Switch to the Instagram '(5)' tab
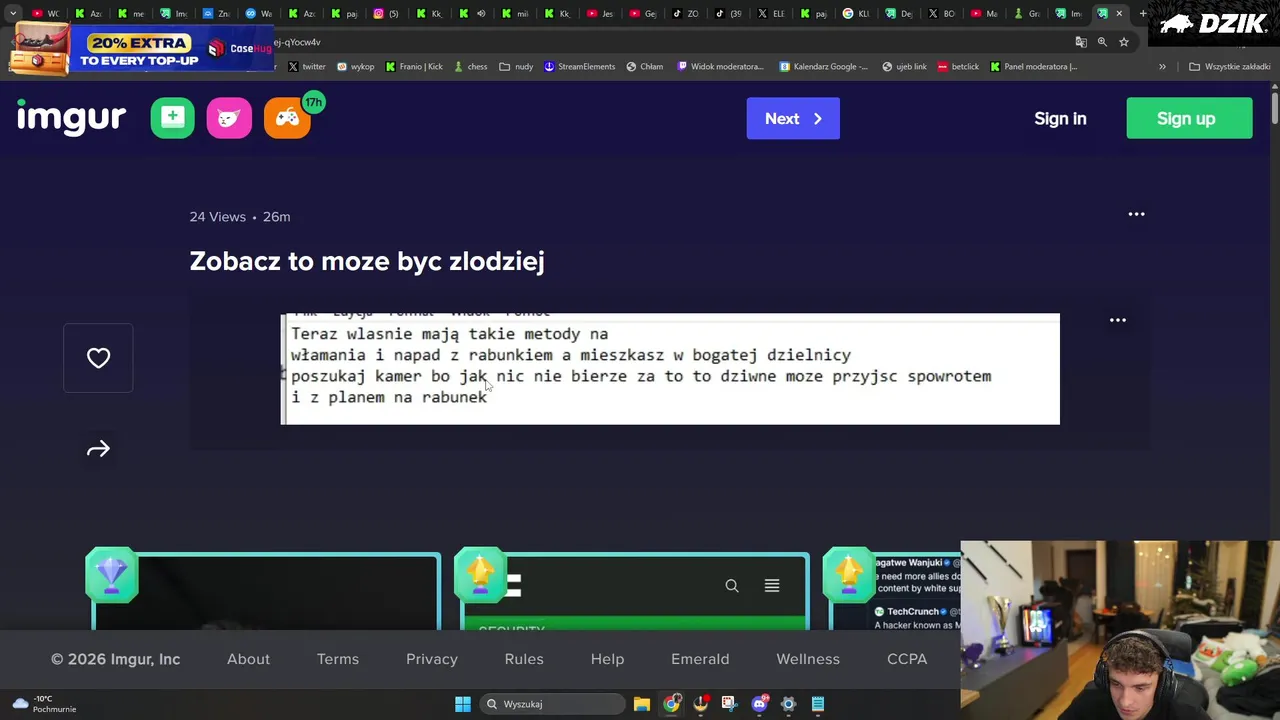Screen dimensions: 1280x720 386,14
